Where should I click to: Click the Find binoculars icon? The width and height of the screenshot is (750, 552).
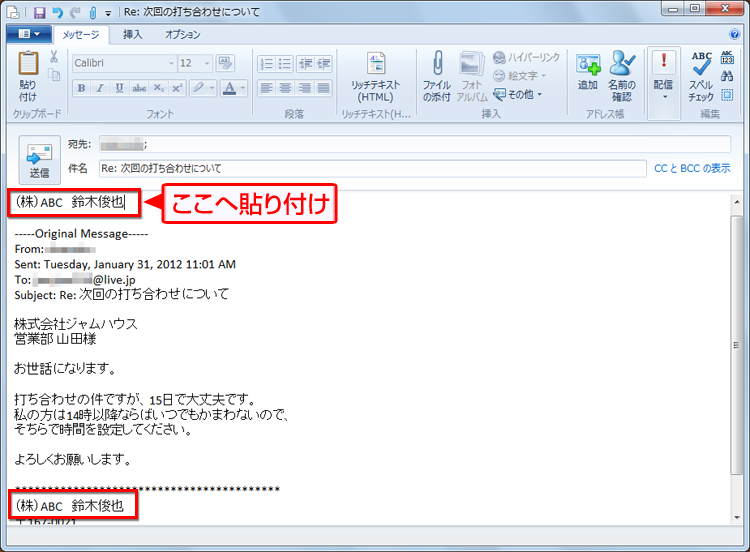point(727,76)
